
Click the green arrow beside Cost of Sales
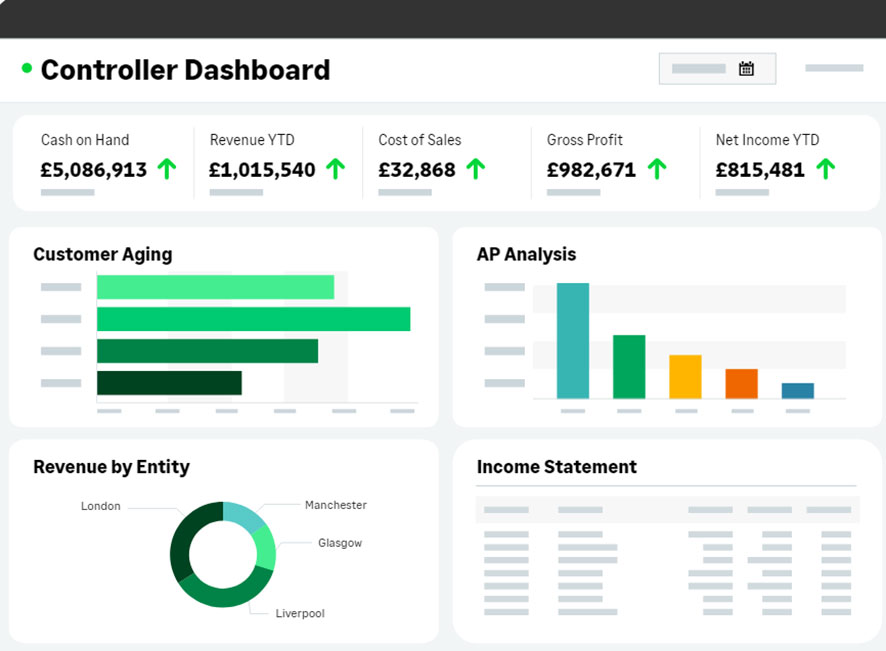pos(475,169)
